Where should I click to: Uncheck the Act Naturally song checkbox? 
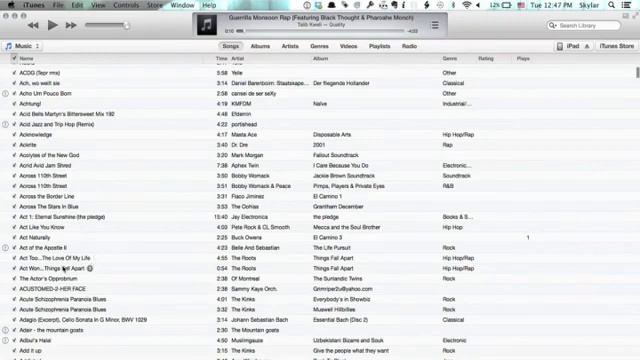coord(14,238)
